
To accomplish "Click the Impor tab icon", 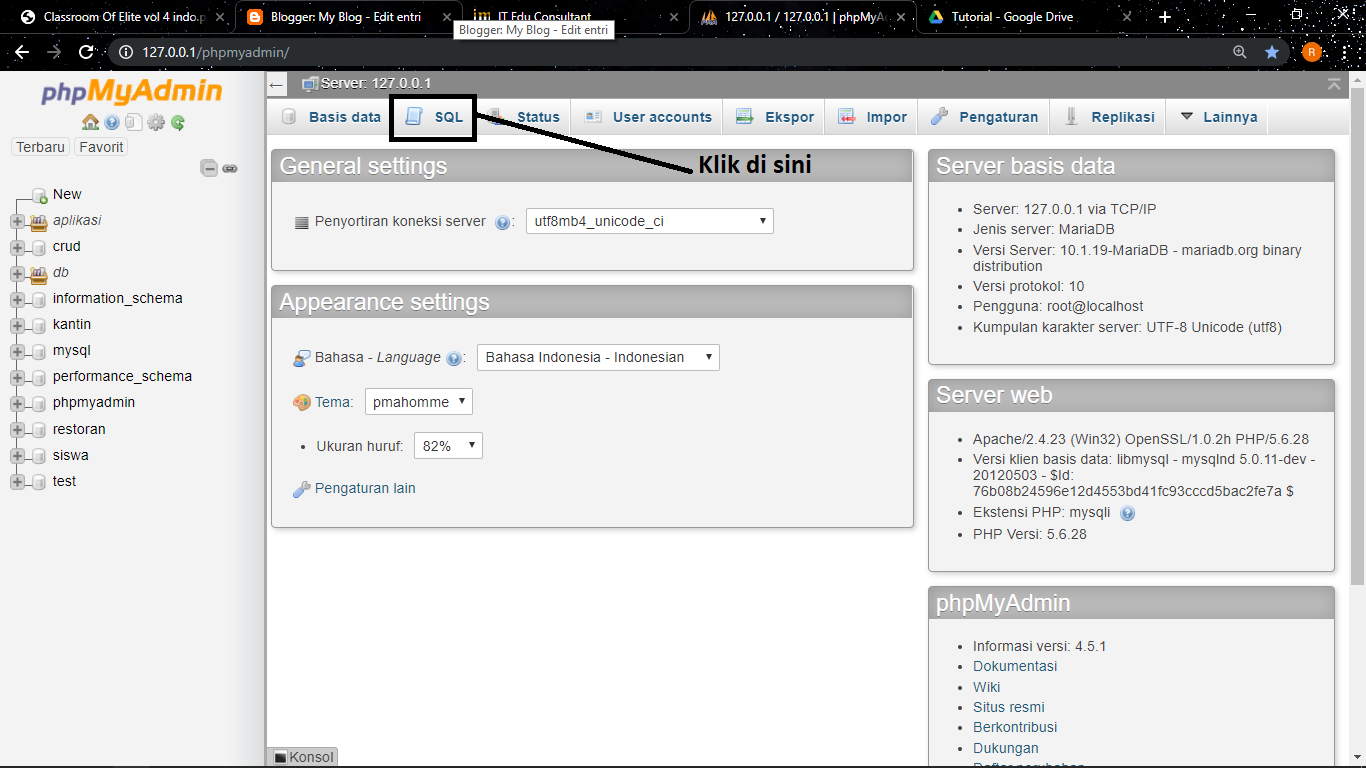I will tap(848, 117).
